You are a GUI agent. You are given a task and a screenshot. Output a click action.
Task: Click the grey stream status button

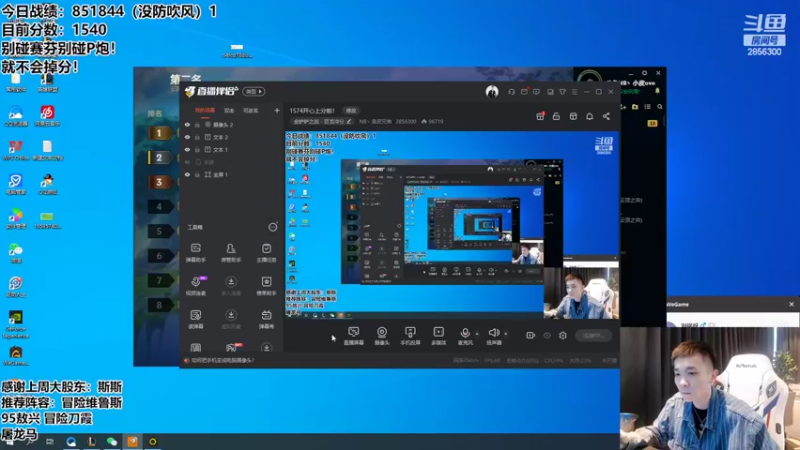click(593, 335)
